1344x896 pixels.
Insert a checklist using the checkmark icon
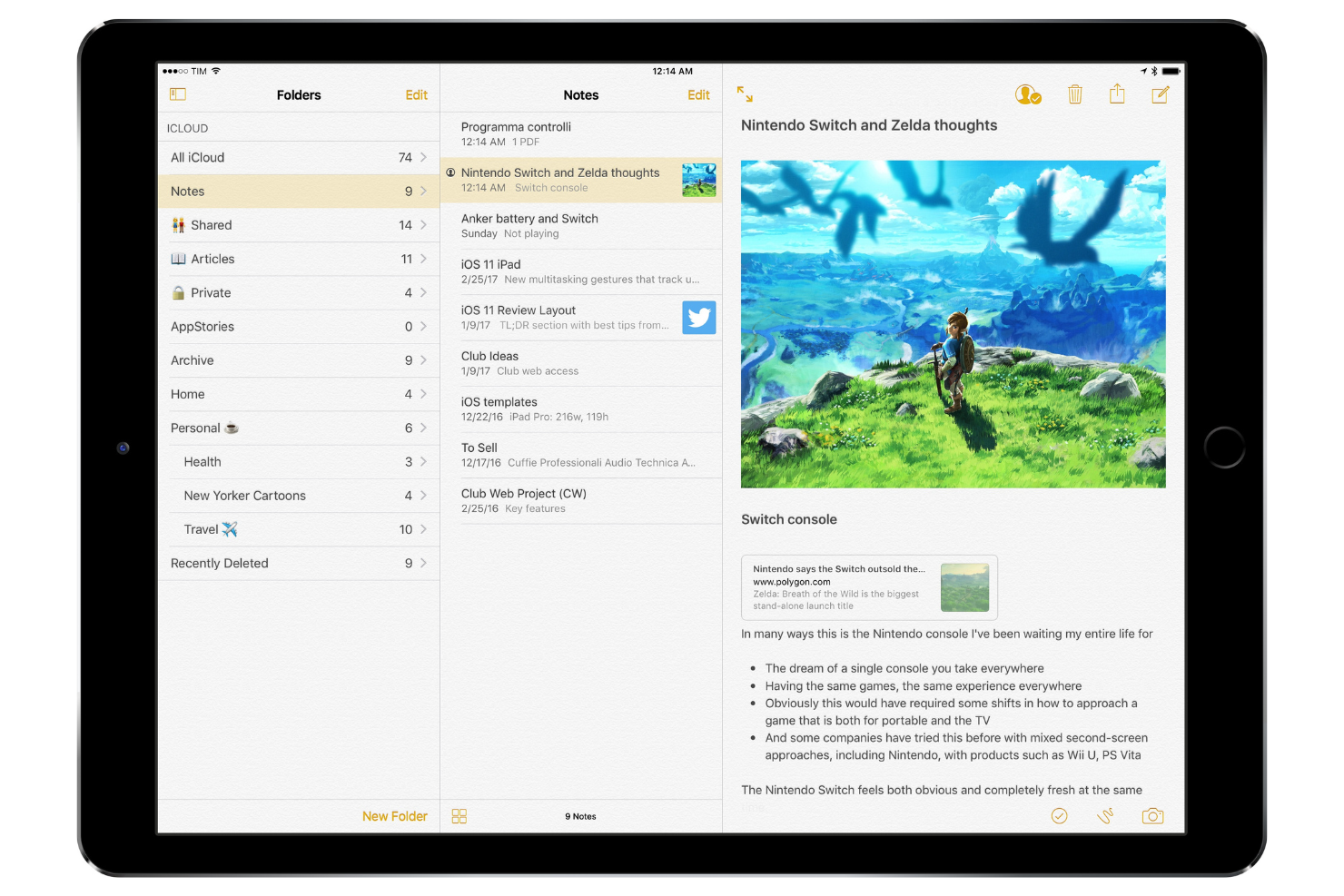pyautogui.click(x=1059, y=816)
